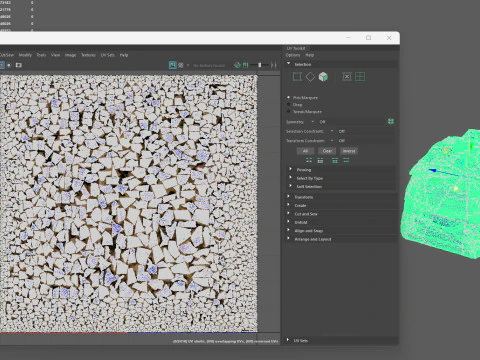Click the green square icon beside dim slider
480x360 pixels.
pyautogui.click(x=246, y=65)
